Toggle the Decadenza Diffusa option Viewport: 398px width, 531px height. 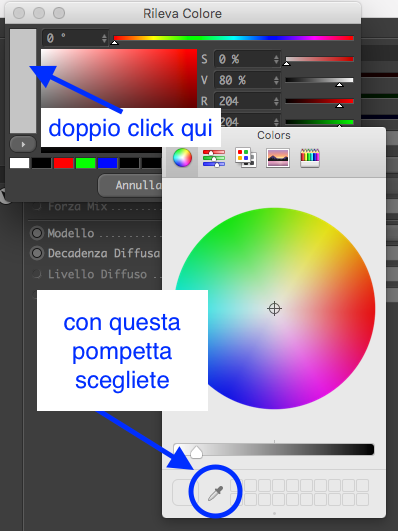pyautogui.click(x=37, y=253)
